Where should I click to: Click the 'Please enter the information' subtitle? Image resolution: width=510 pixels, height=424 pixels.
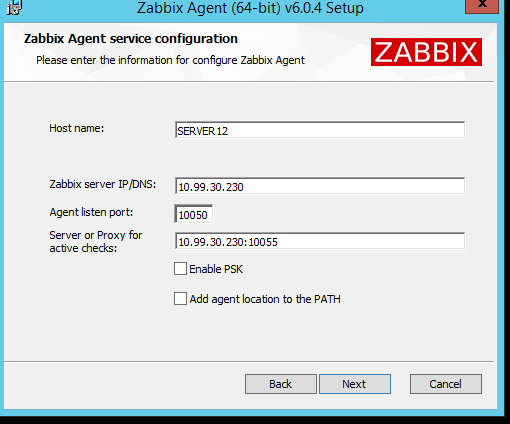[170, 60]
